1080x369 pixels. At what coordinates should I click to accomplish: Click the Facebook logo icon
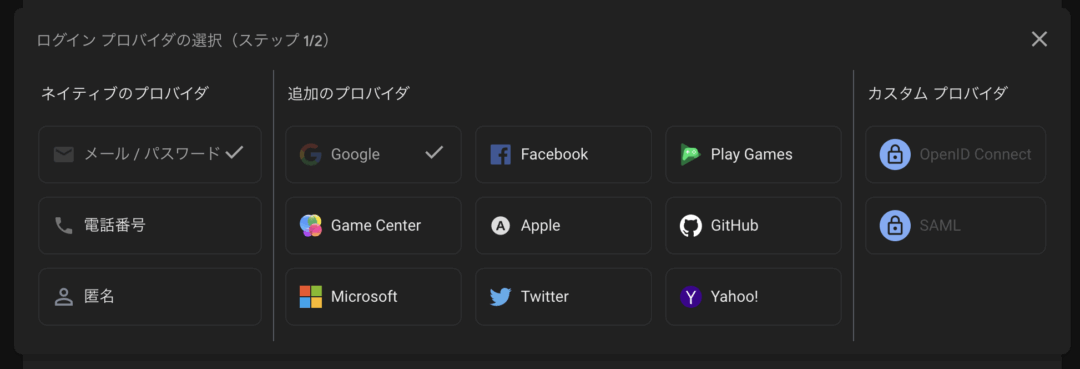pos(500,154)
